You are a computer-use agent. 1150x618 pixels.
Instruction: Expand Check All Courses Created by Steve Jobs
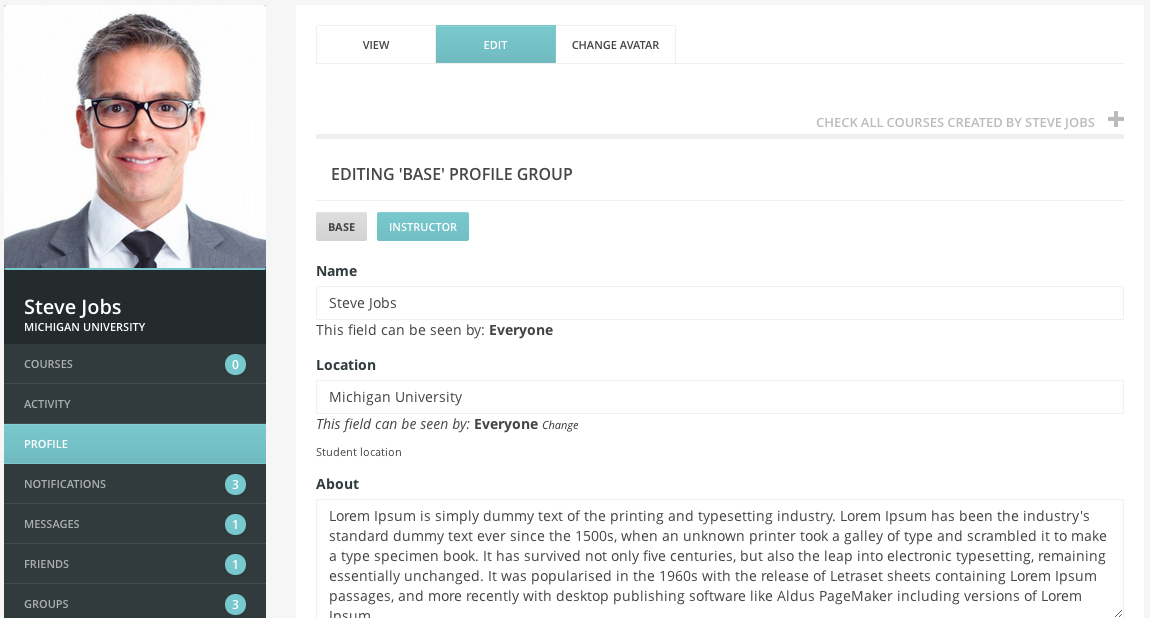[x=955, y=122]
